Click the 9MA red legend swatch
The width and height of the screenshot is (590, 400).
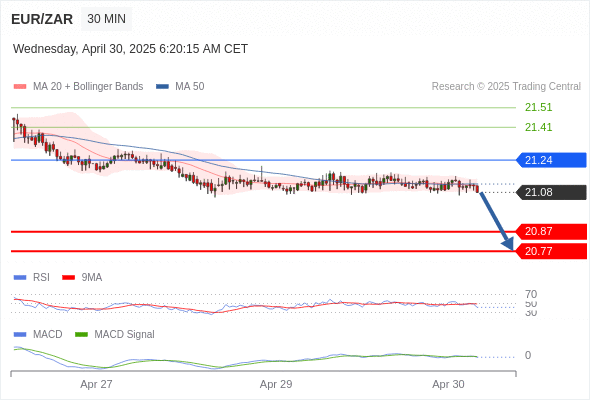click(x=68, y=278)
